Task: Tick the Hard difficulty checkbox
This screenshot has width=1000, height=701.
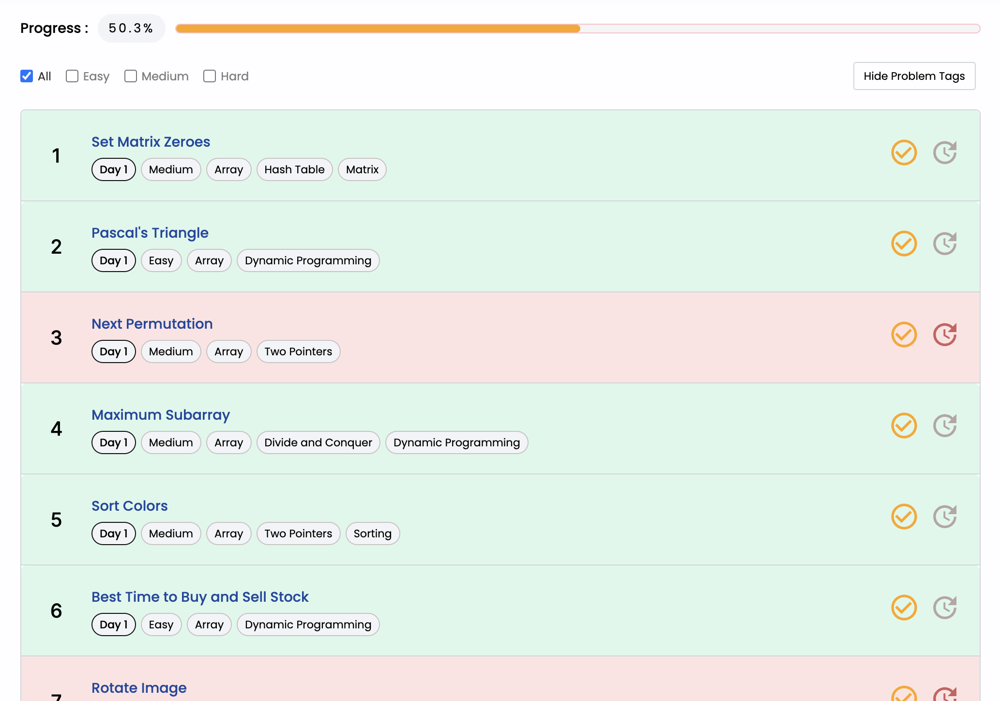Action: coord(210,76)
